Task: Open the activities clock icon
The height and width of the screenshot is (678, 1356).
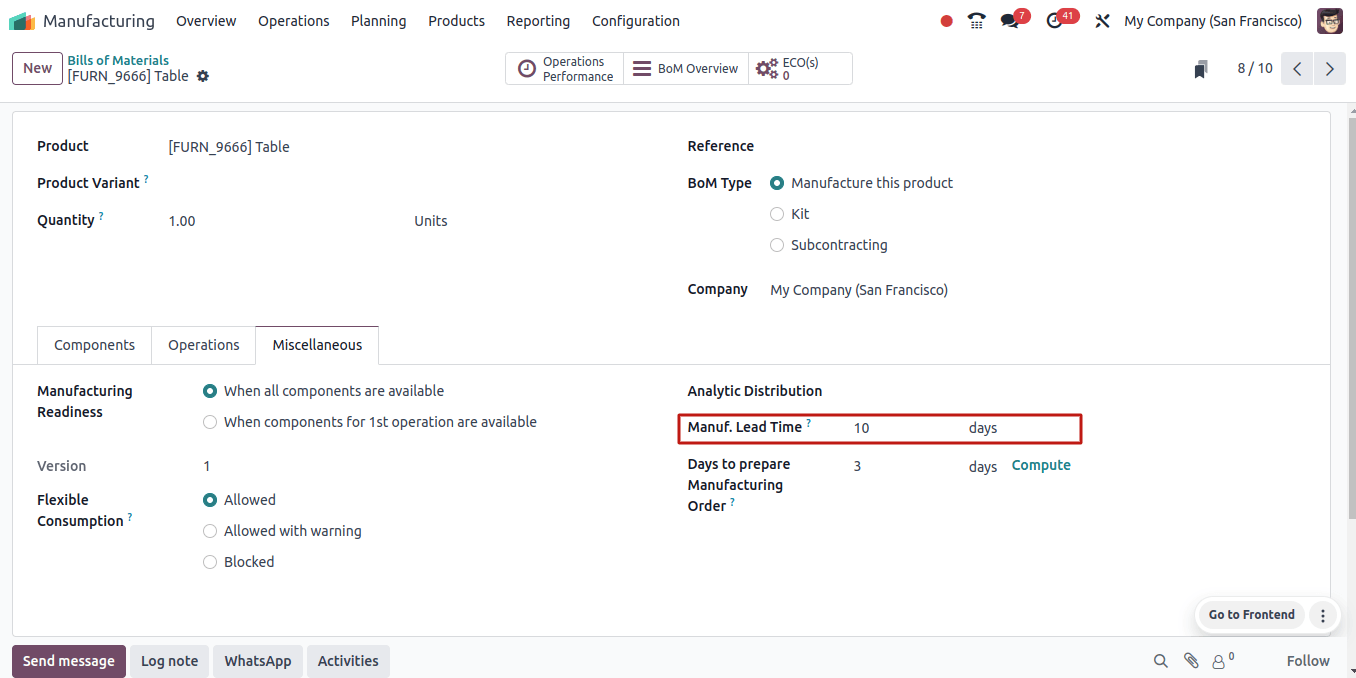Action: pyautogui.click(x=1054, y=21)
